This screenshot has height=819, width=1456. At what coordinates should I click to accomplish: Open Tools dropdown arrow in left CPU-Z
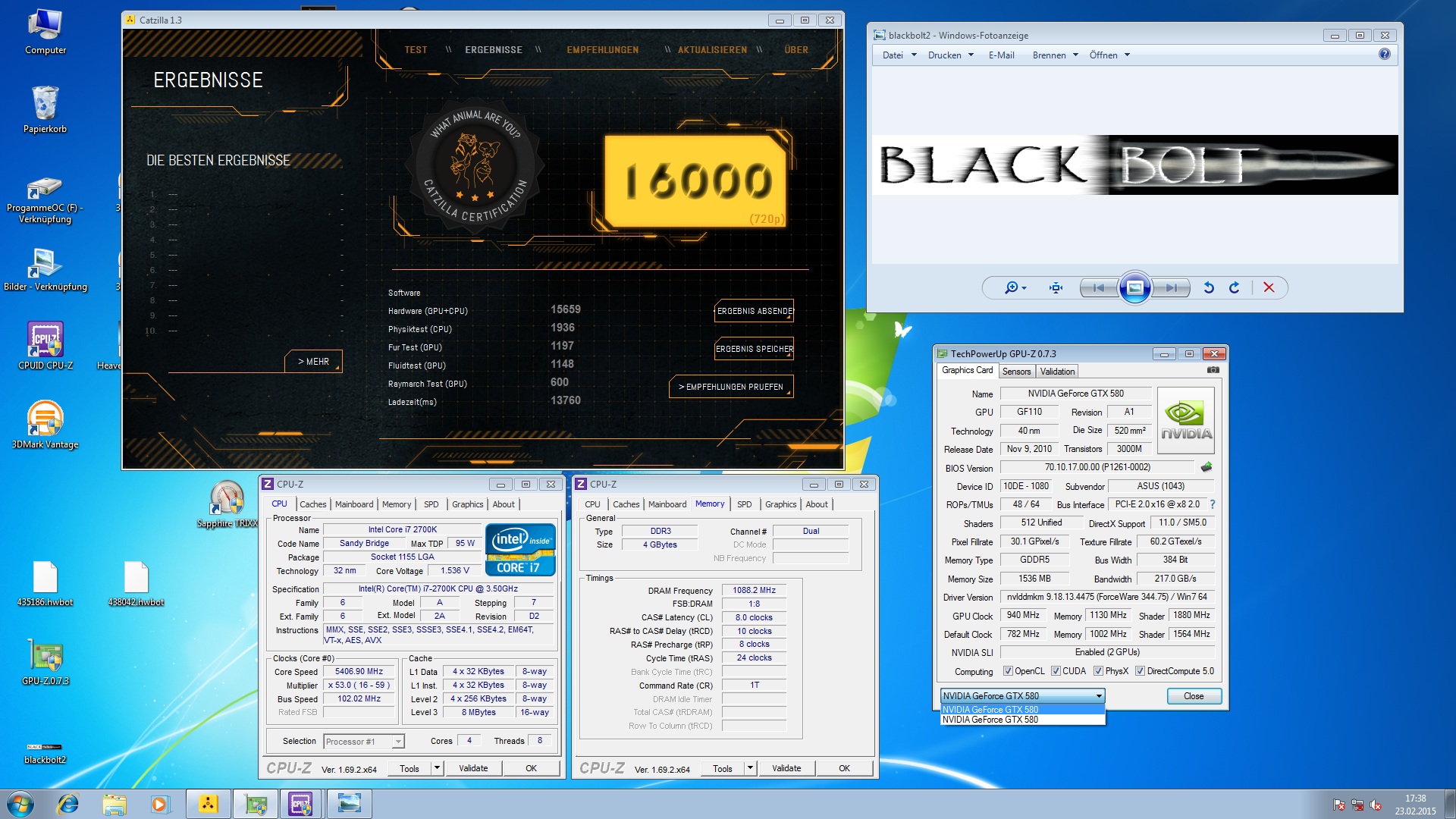[x=437, y=768]
